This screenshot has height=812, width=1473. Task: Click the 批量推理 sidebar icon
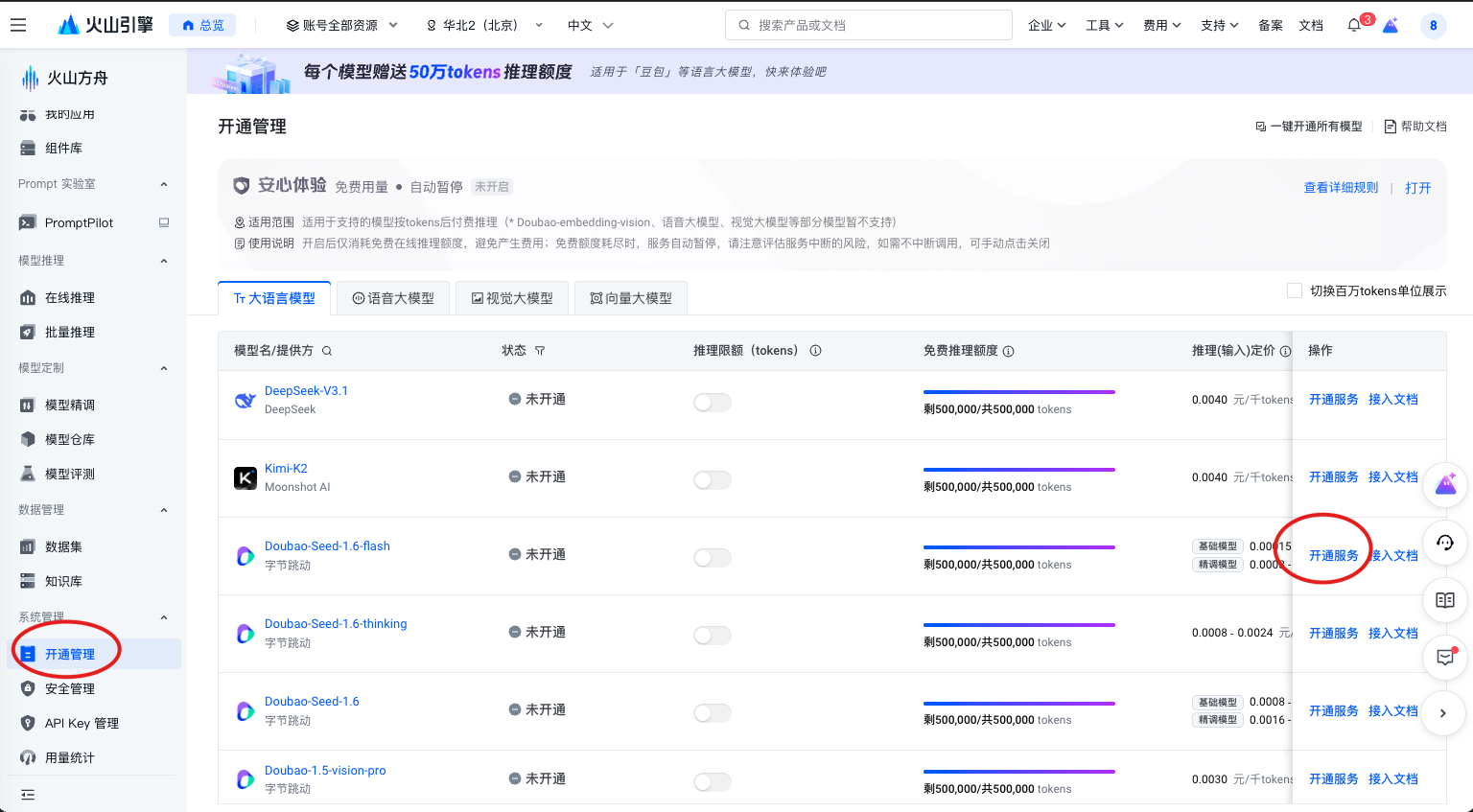(x=28, y=332)
